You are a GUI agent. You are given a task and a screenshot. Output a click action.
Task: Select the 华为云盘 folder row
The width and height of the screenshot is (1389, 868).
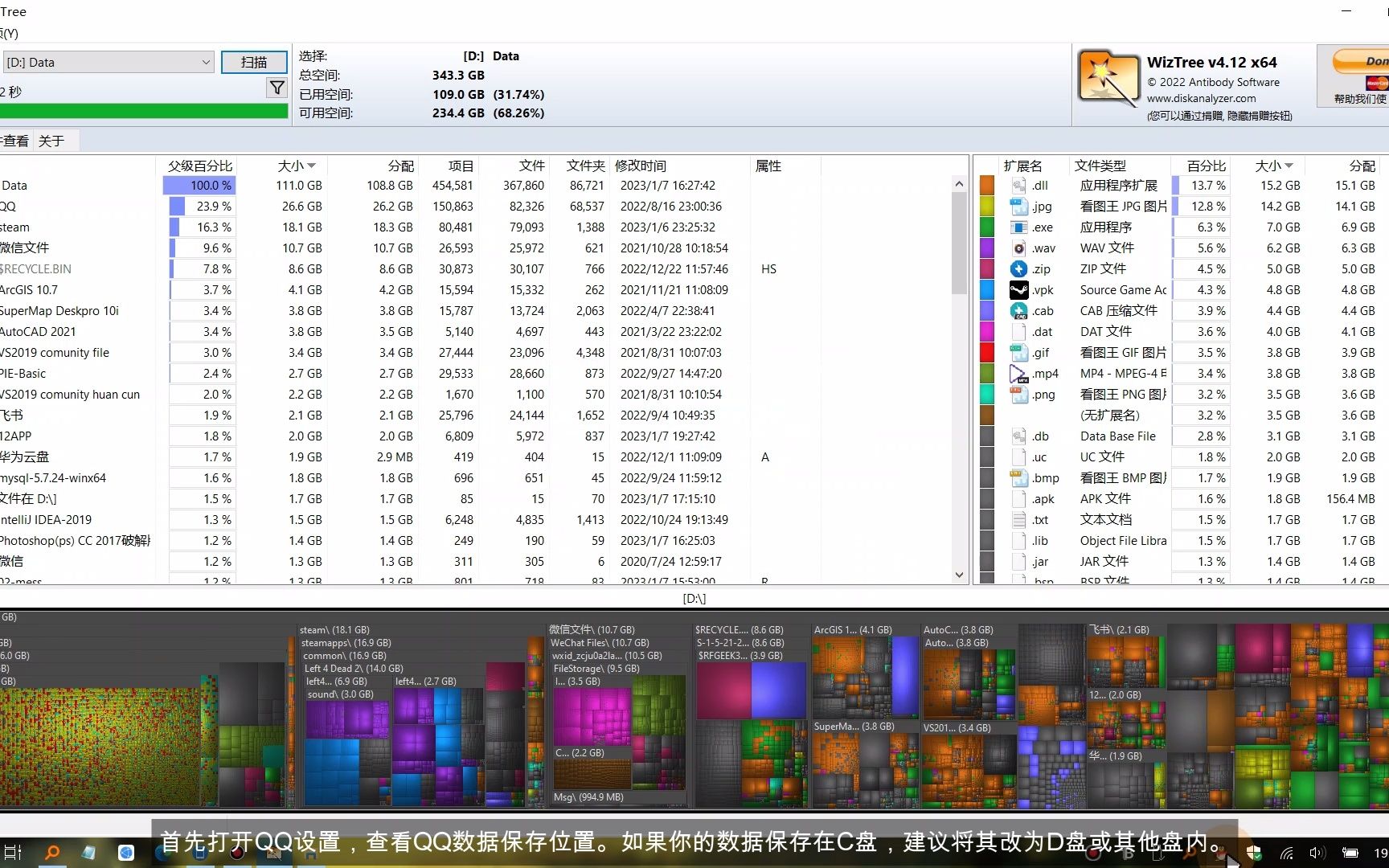[474, 457]
